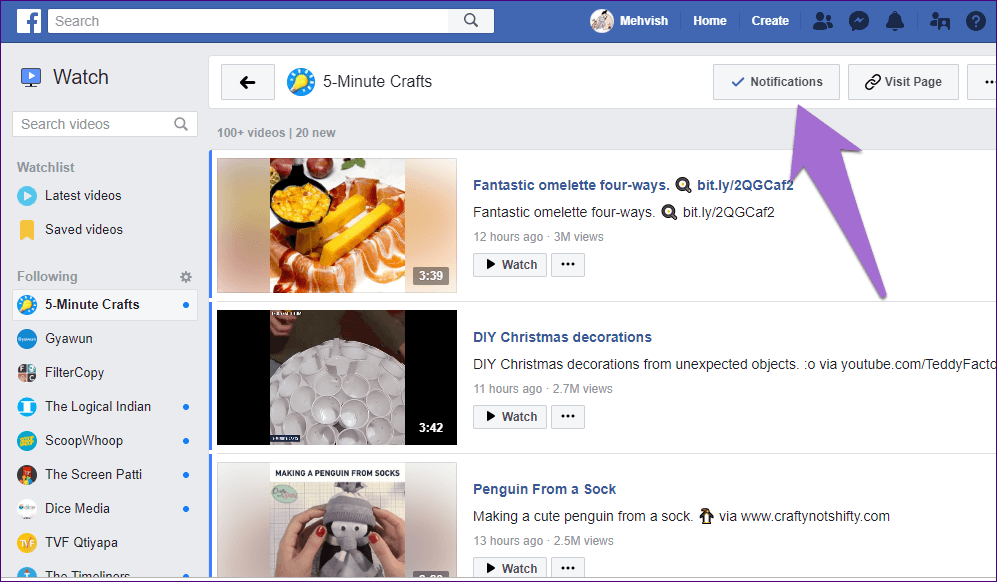The image size is (997, 582).
Task: Open more options for Penguin From a Sock
Action: tap(568, 568)
